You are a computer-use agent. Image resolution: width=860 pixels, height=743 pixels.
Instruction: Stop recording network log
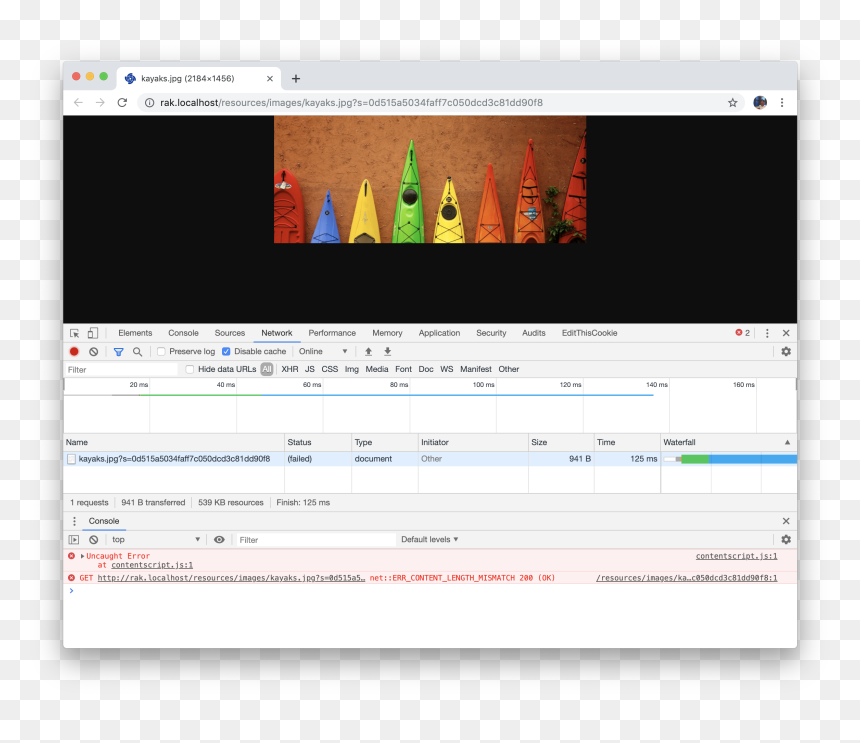74,351
